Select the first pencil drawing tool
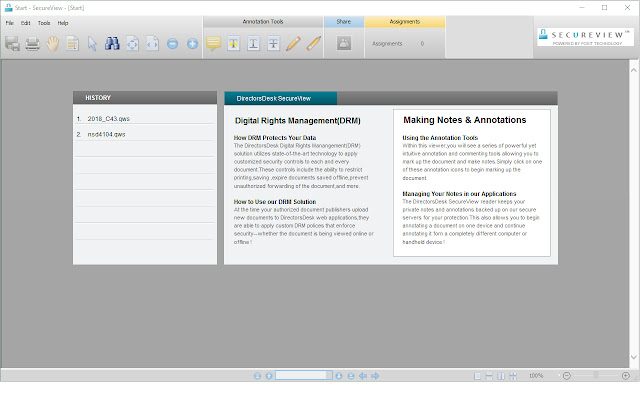 coord(293,43)
